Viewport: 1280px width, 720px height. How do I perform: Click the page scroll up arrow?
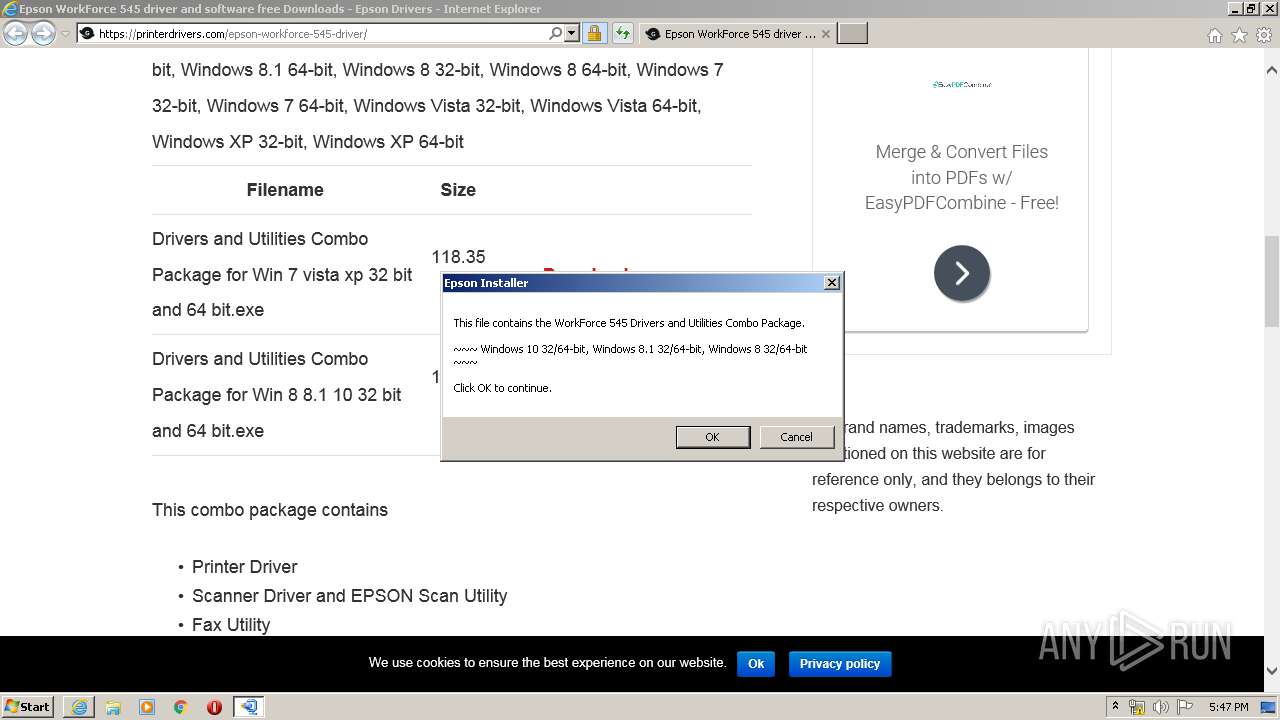click(x=1271, y=71)
